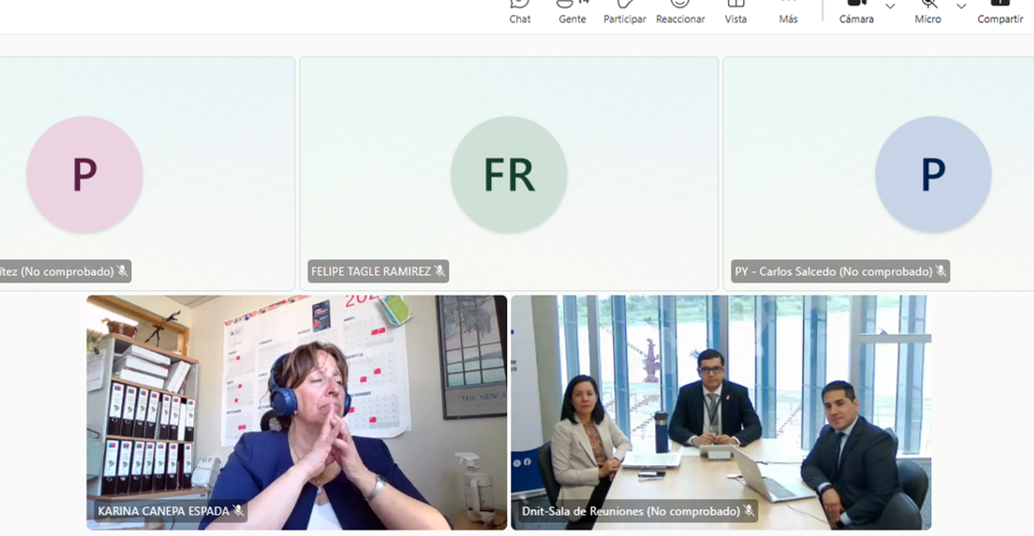Click the Dnit-Sala de Reuniones video tile

(x=721, y=412)
